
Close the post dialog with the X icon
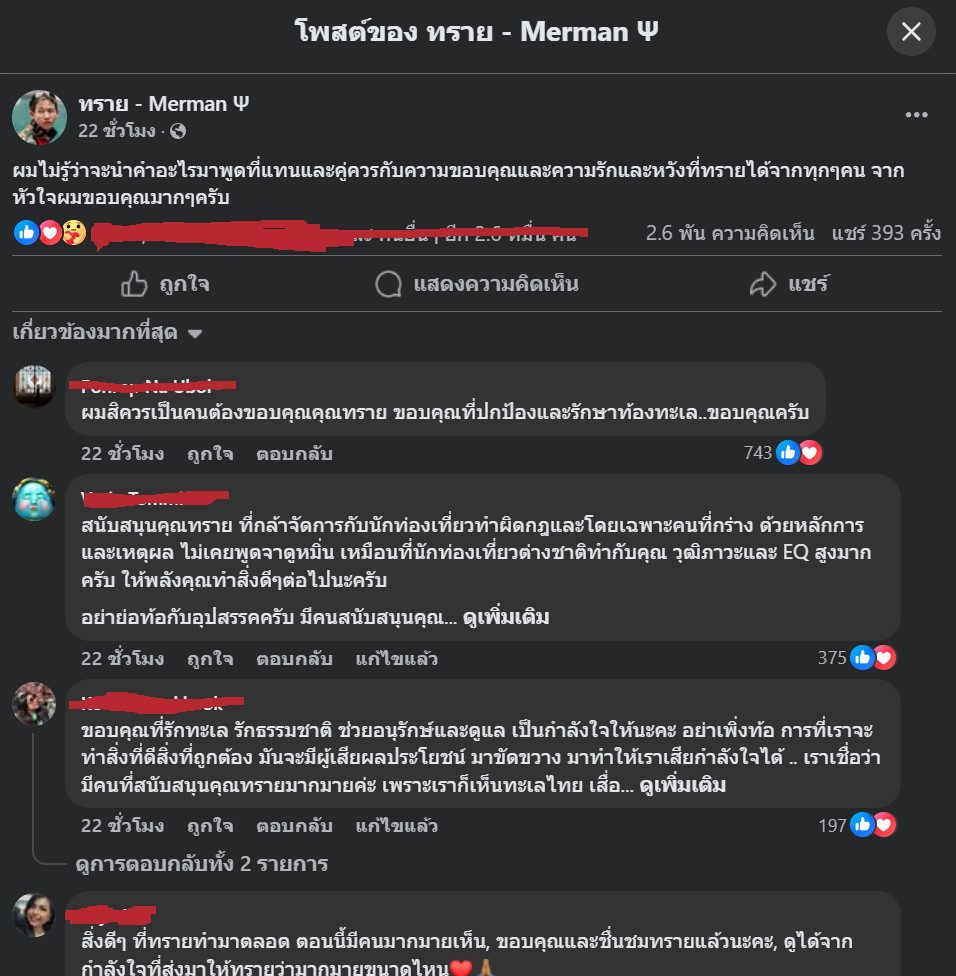[911, 32]
